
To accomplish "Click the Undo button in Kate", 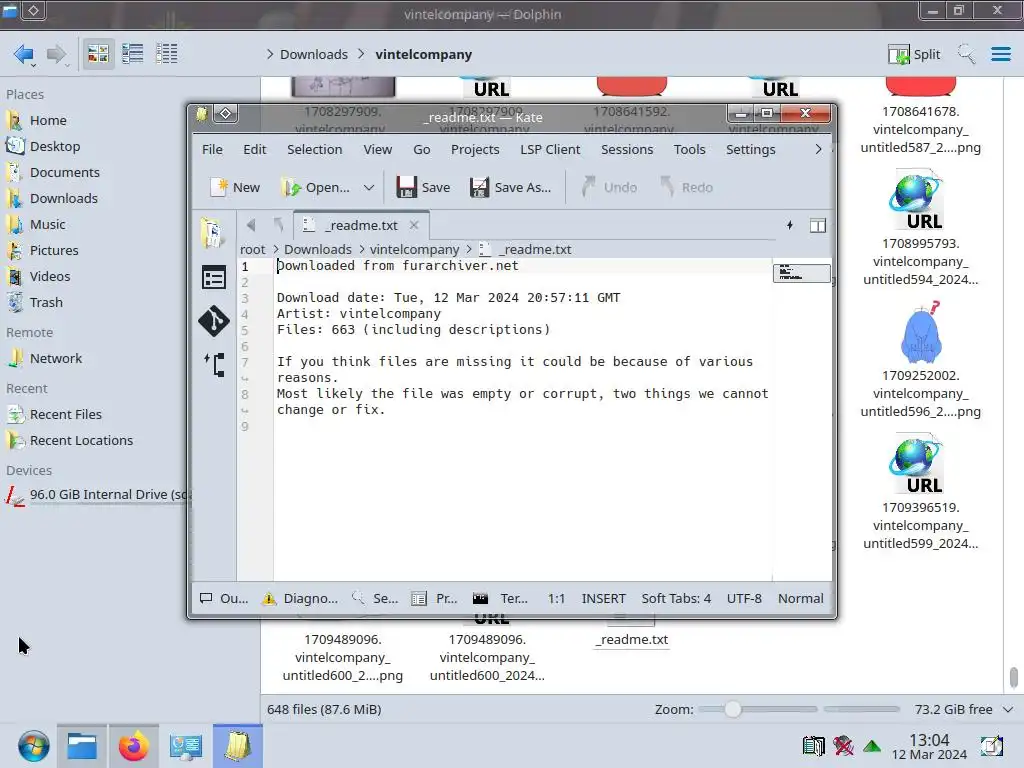I will point(608,187).
